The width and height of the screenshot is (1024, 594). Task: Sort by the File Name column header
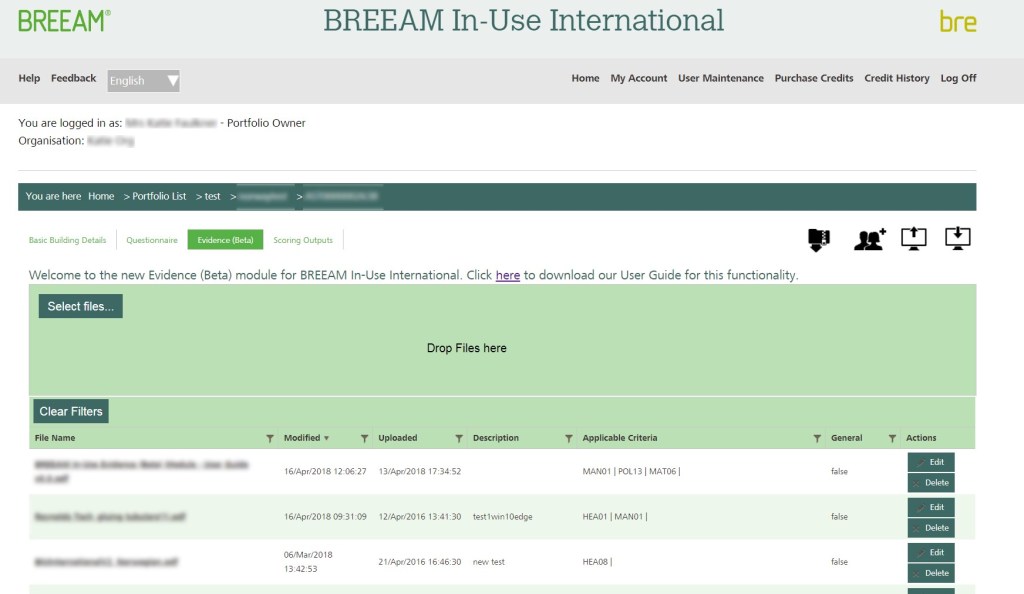(x=55, y=438)
